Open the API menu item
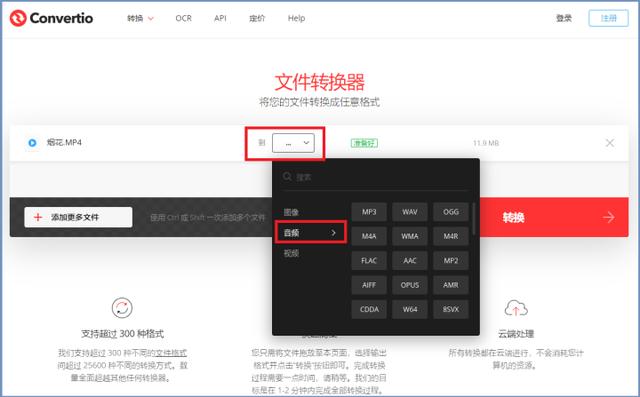 tap(220, 18)
